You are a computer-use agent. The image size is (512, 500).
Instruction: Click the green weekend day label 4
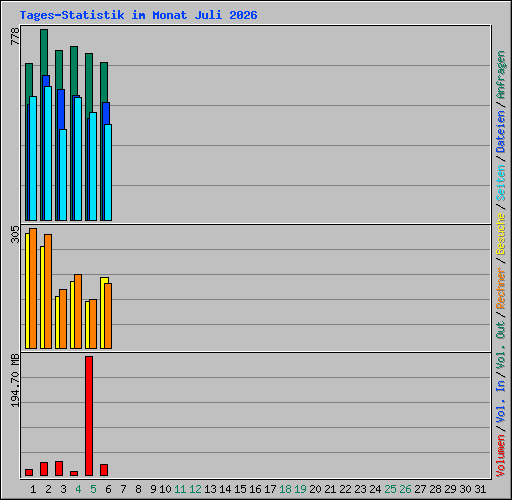pyautogui.click(x=78, y=489)
